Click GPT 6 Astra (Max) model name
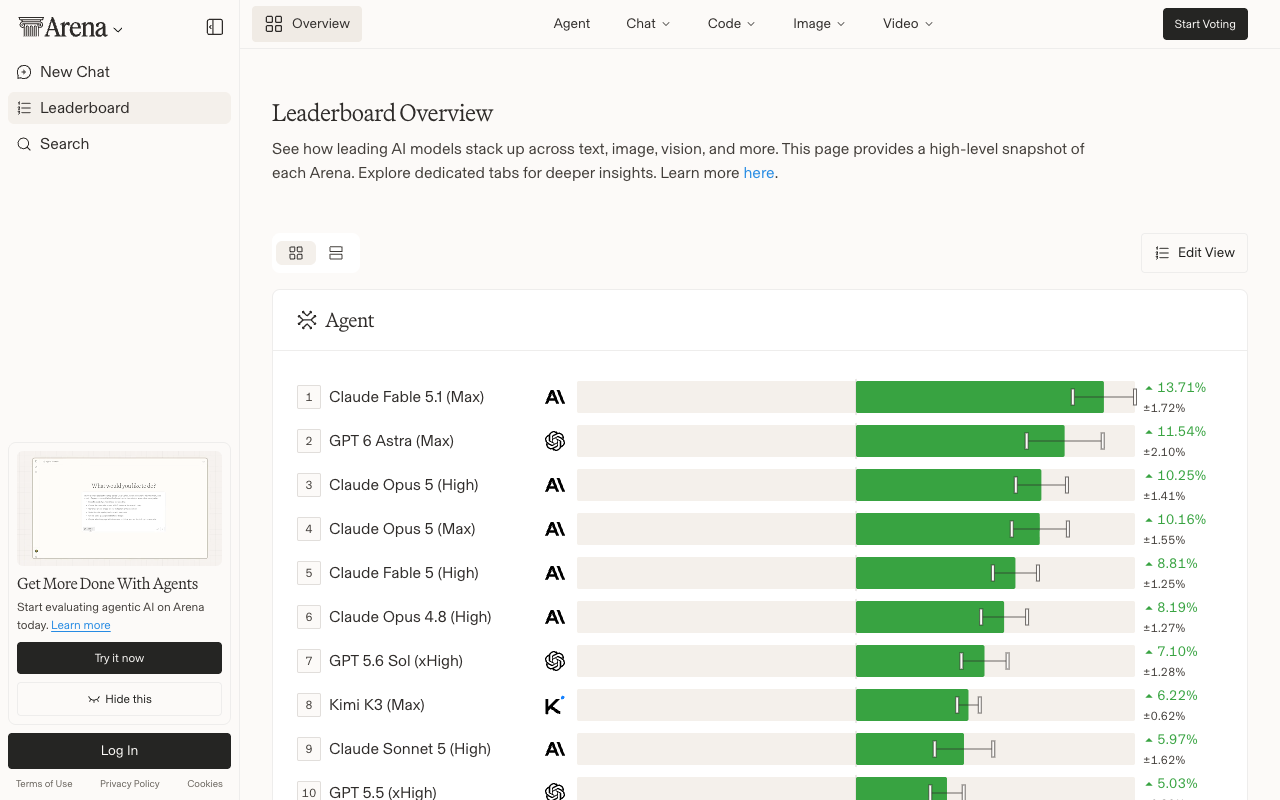 tap(391, 441)
